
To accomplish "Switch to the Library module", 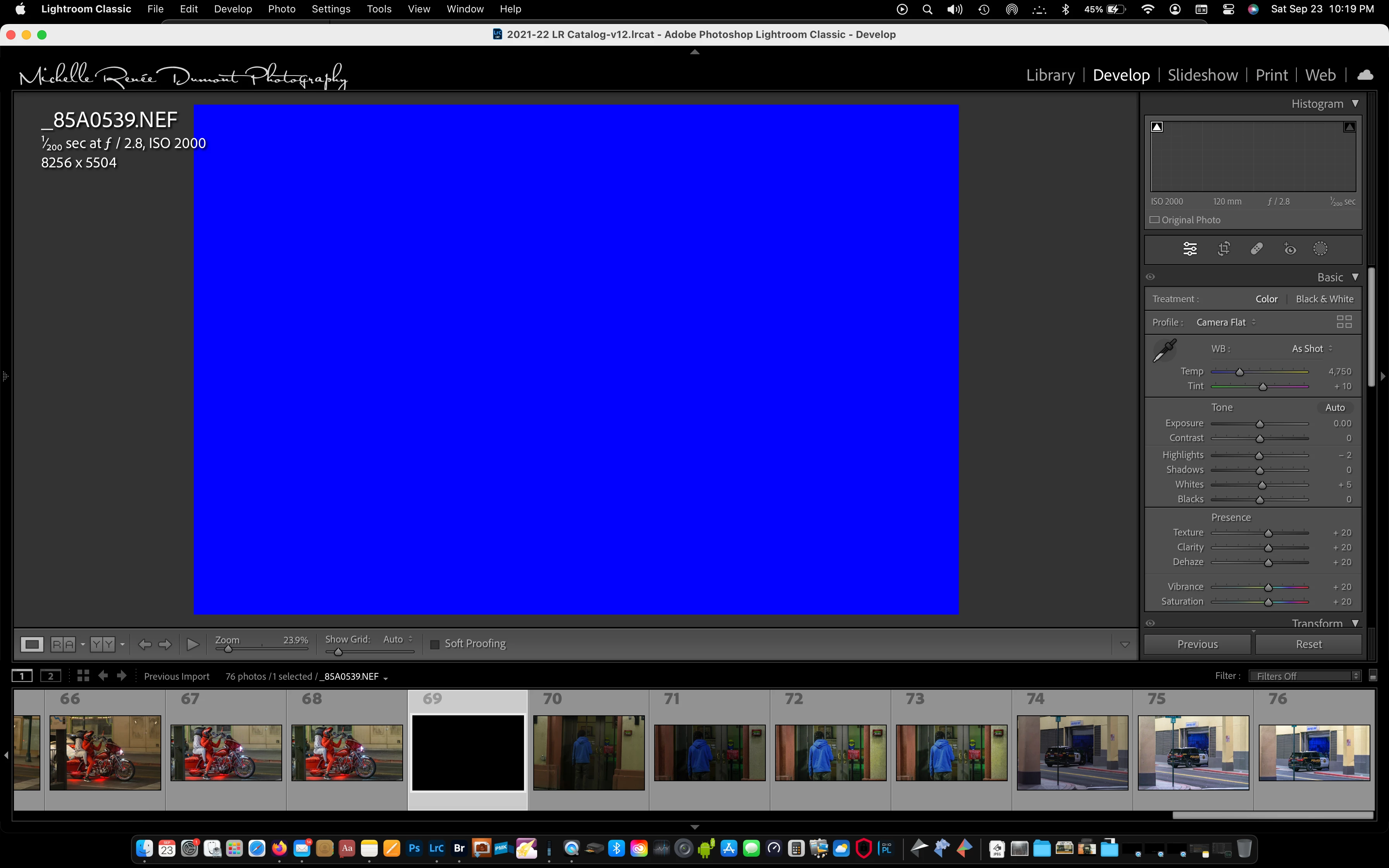I will click(1050, 75).
